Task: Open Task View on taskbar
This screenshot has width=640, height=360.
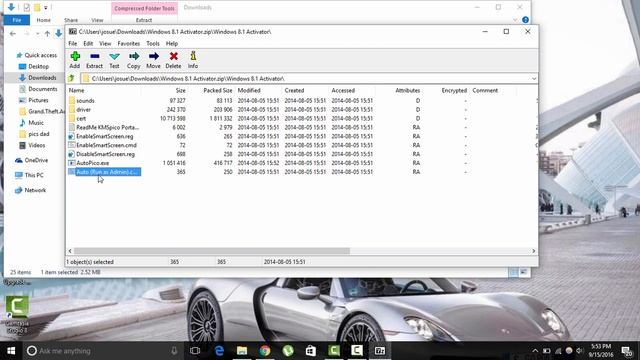Action: point(195,351)
